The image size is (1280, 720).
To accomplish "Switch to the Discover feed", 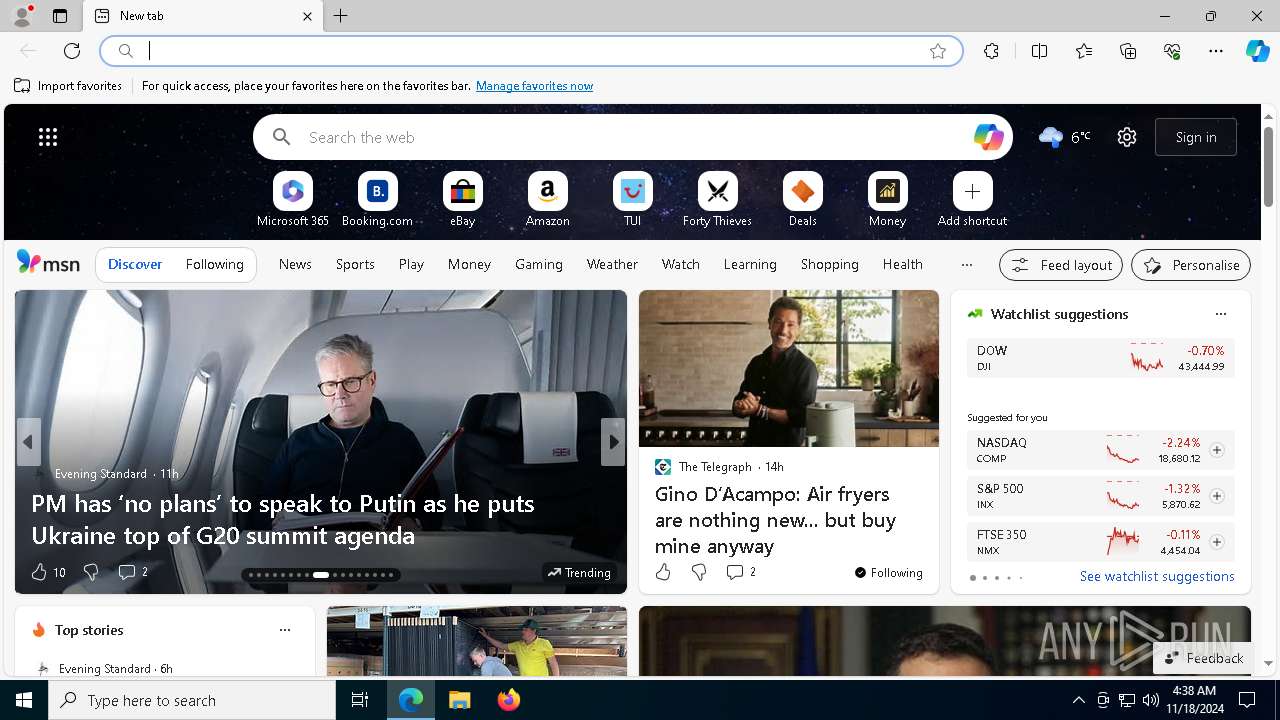I will tap(135, 264).
